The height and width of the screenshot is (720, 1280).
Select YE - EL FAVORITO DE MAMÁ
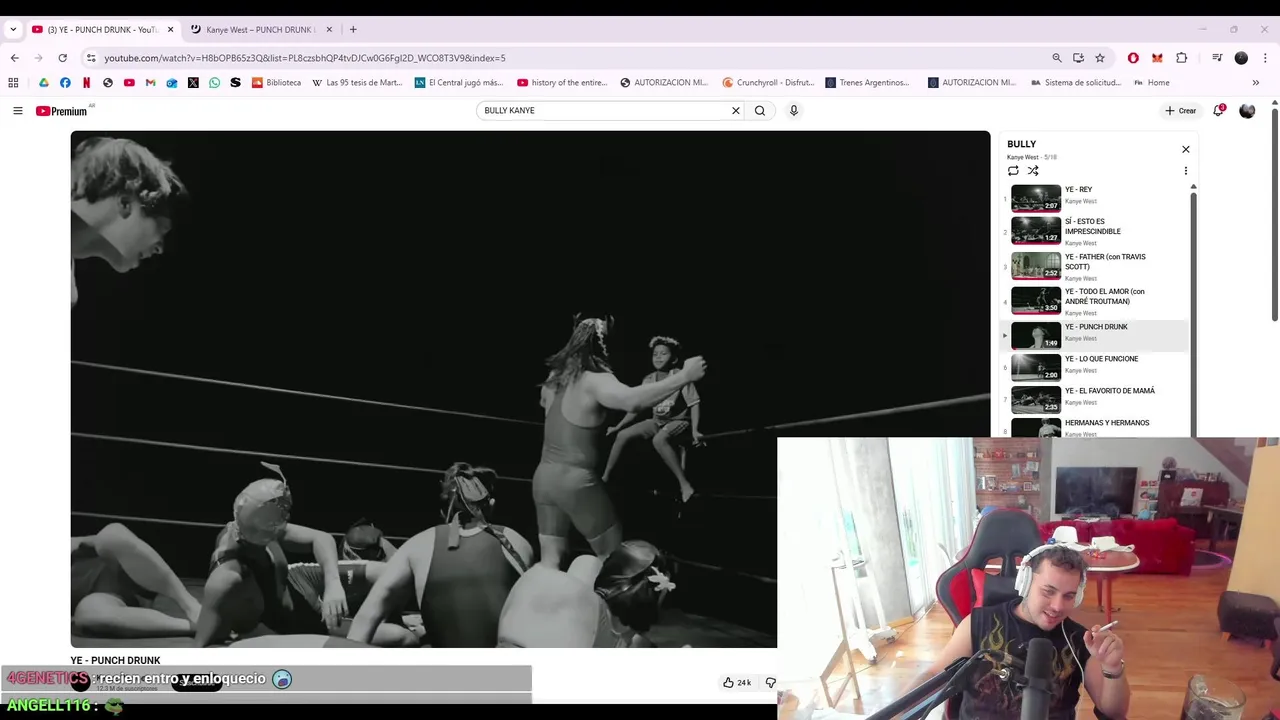1094,399
